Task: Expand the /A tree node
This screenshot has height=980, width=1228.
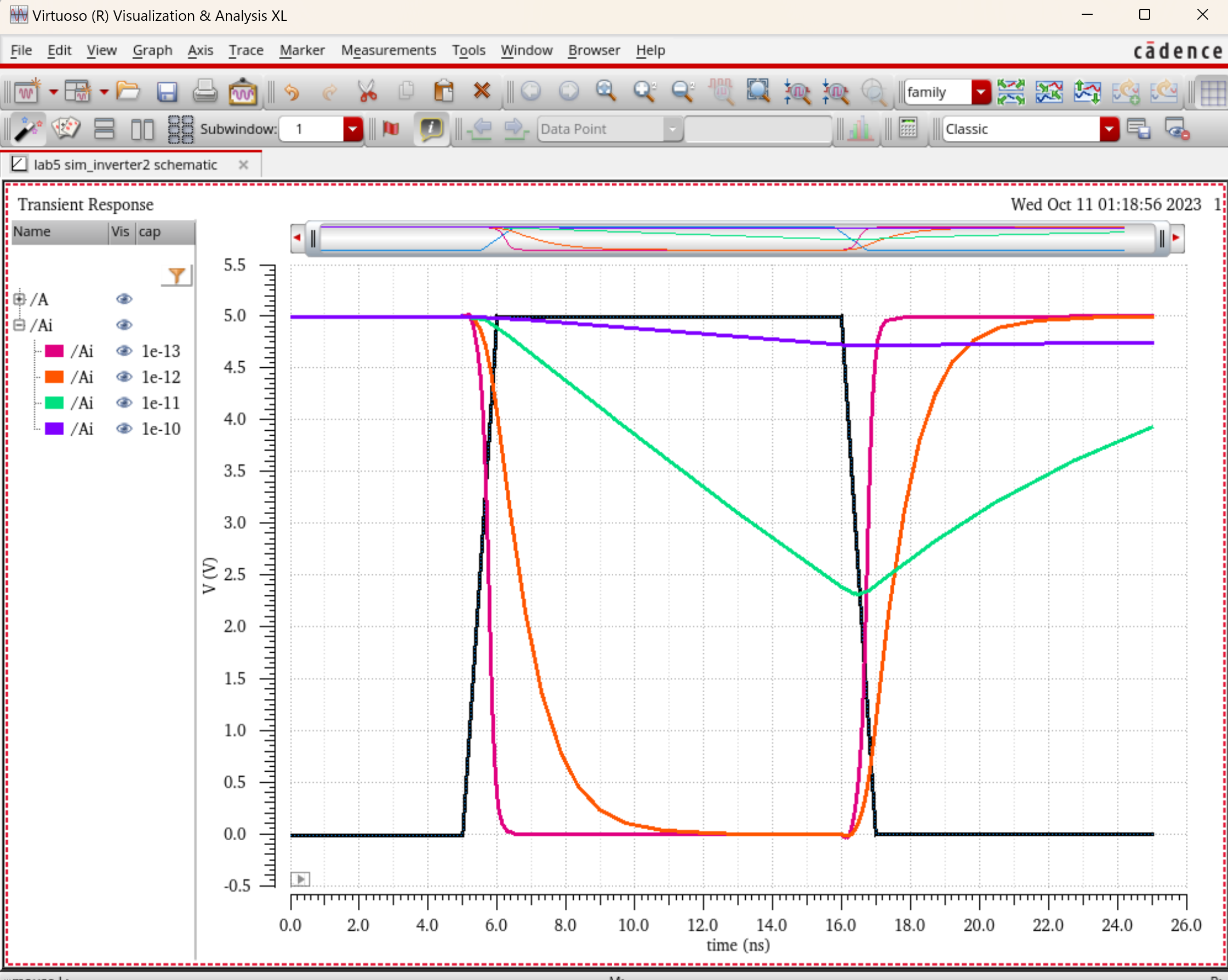Action: [x=19, y=299]
